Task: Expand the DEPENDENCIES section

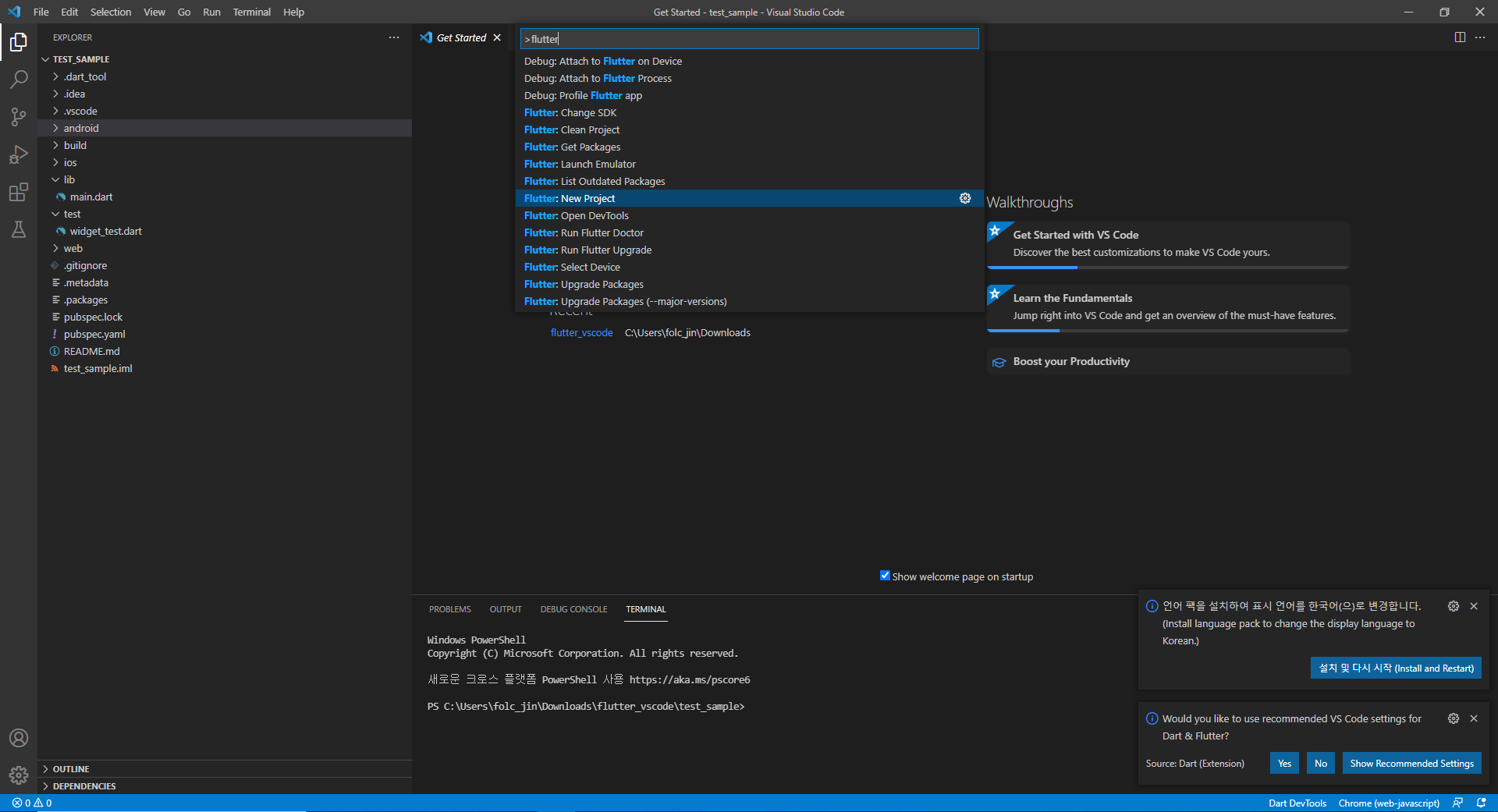Action: point(225,786)
